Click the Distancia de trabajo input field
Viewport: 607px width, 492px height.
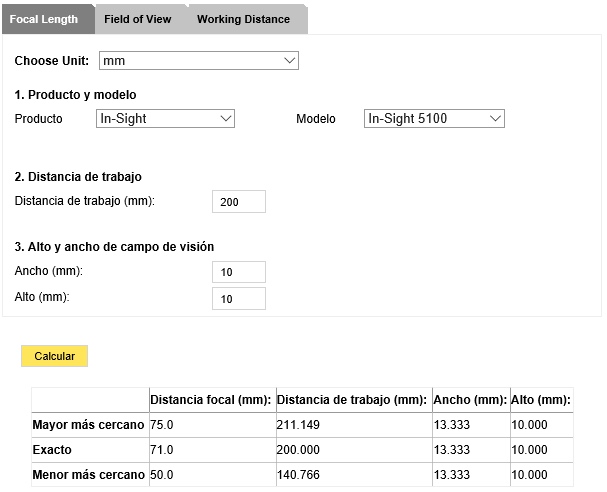pos(239,202)
